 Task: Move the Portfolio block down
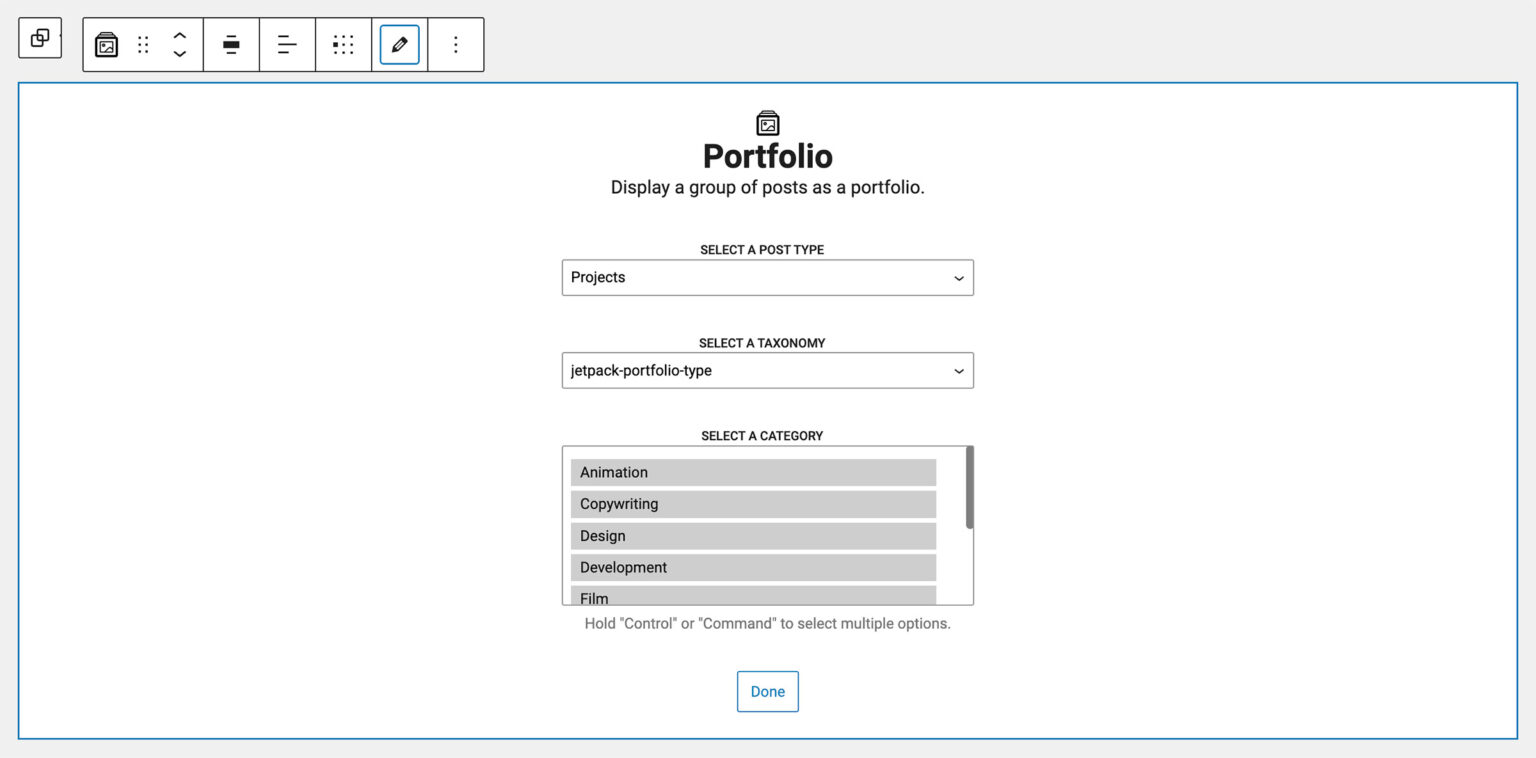pos(179,52)
